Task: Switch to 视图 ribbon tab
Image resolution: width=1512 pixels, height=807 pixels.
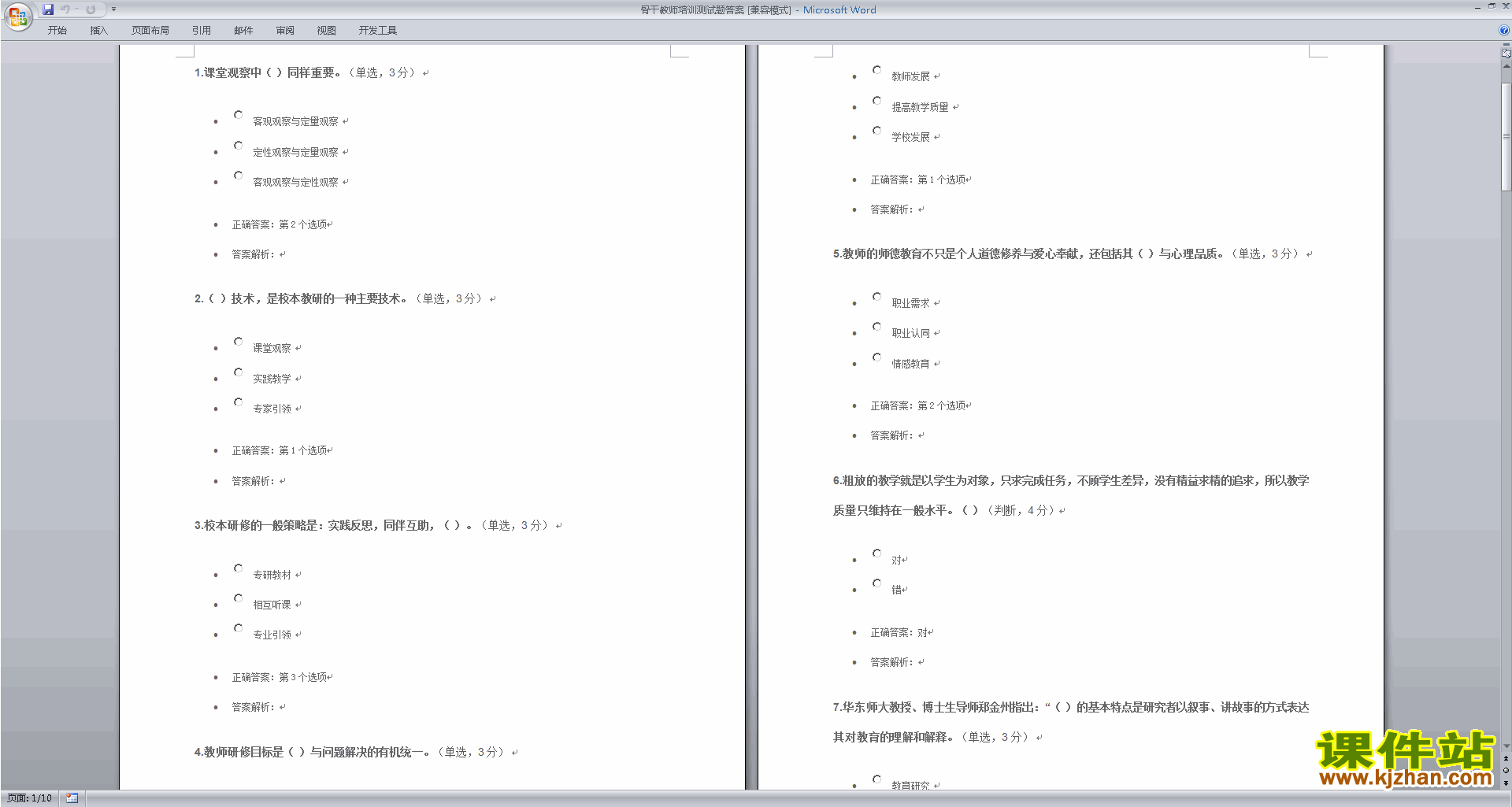Action: [326, 30]
